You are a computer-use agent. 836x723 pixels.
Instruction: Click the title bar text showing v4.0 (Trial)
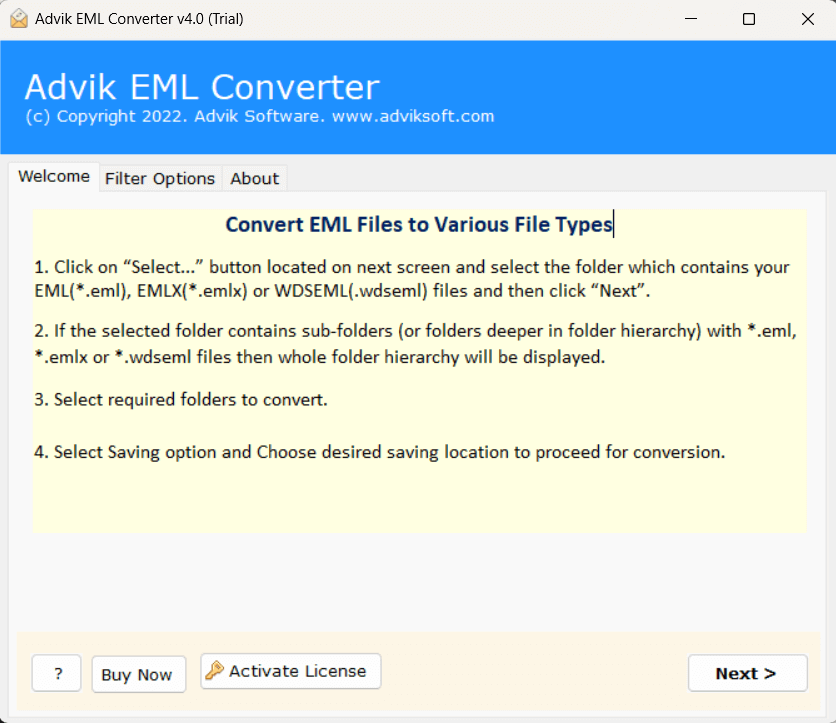coord(139,19)
